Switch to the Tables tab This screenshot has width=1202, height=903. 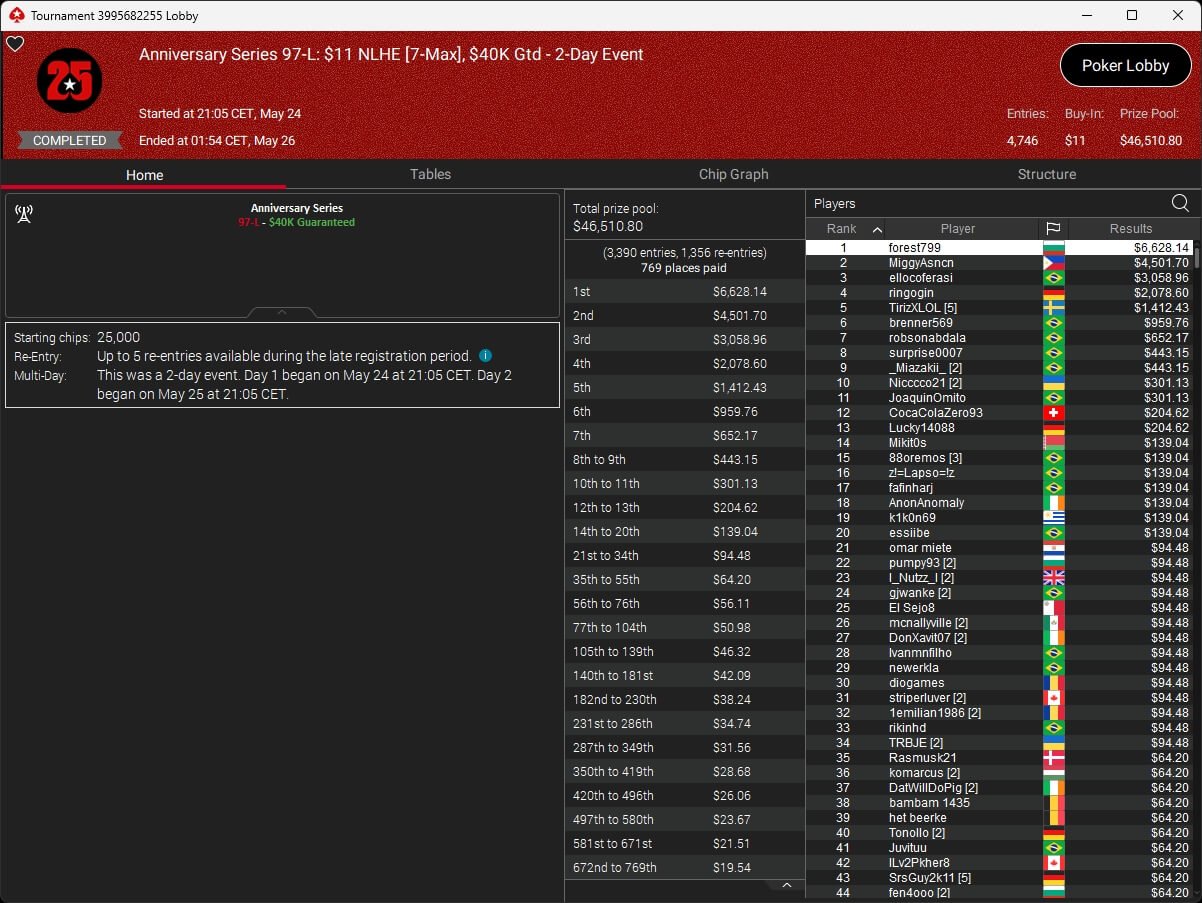coord(430,174)
